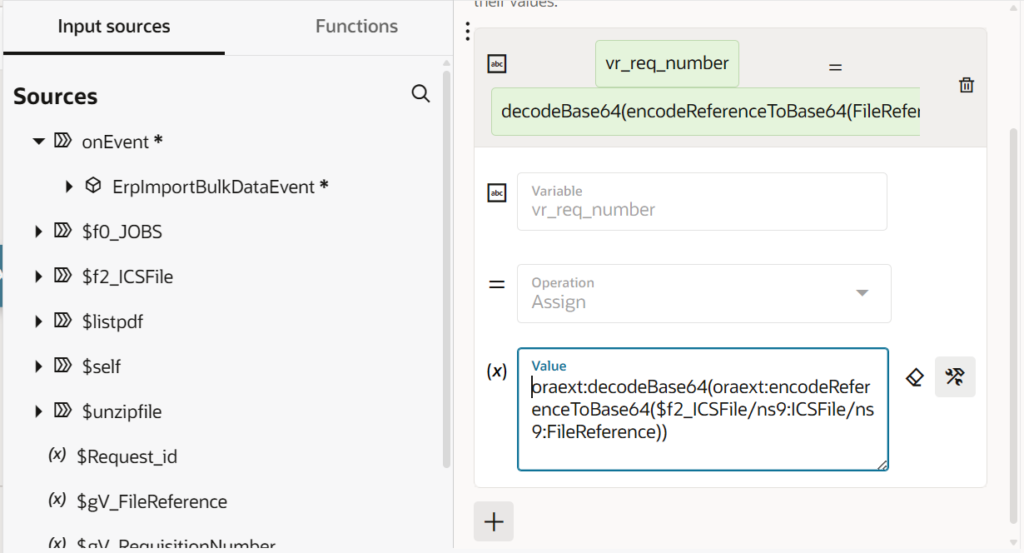Open expression builder tools icon
Viewport: 1024px width, 553px height.
pyautogui.click(x=955, y=377)
